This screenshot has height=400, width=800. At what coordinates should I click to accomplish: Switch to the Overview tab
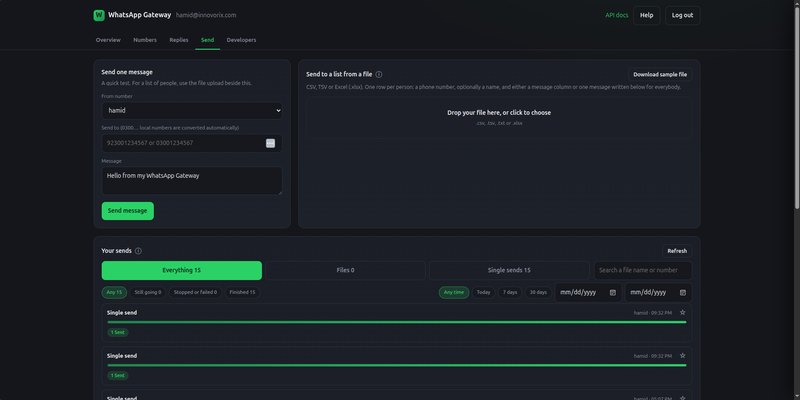point(108,40)
